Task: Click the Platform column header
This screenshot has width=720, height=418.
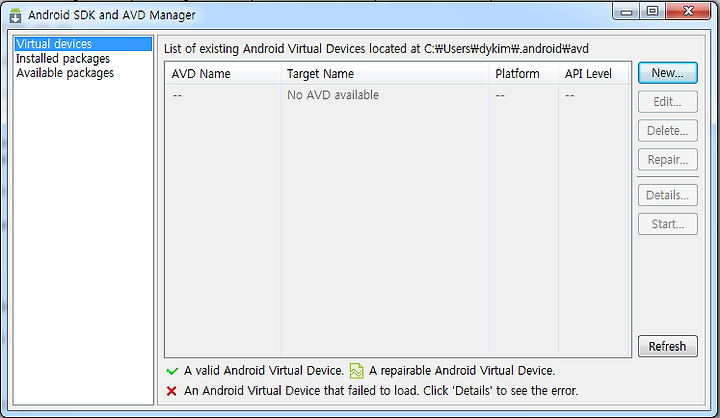Action: (524, 73)
